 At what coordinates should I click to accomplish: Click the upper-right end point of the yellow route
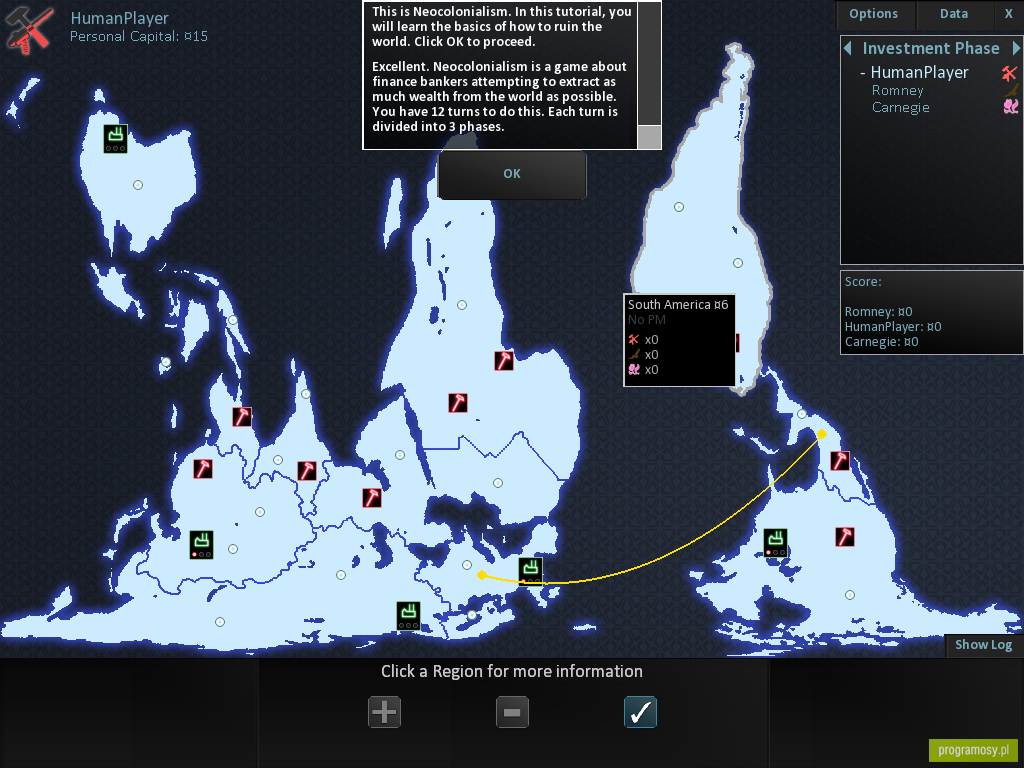(822, 434)
